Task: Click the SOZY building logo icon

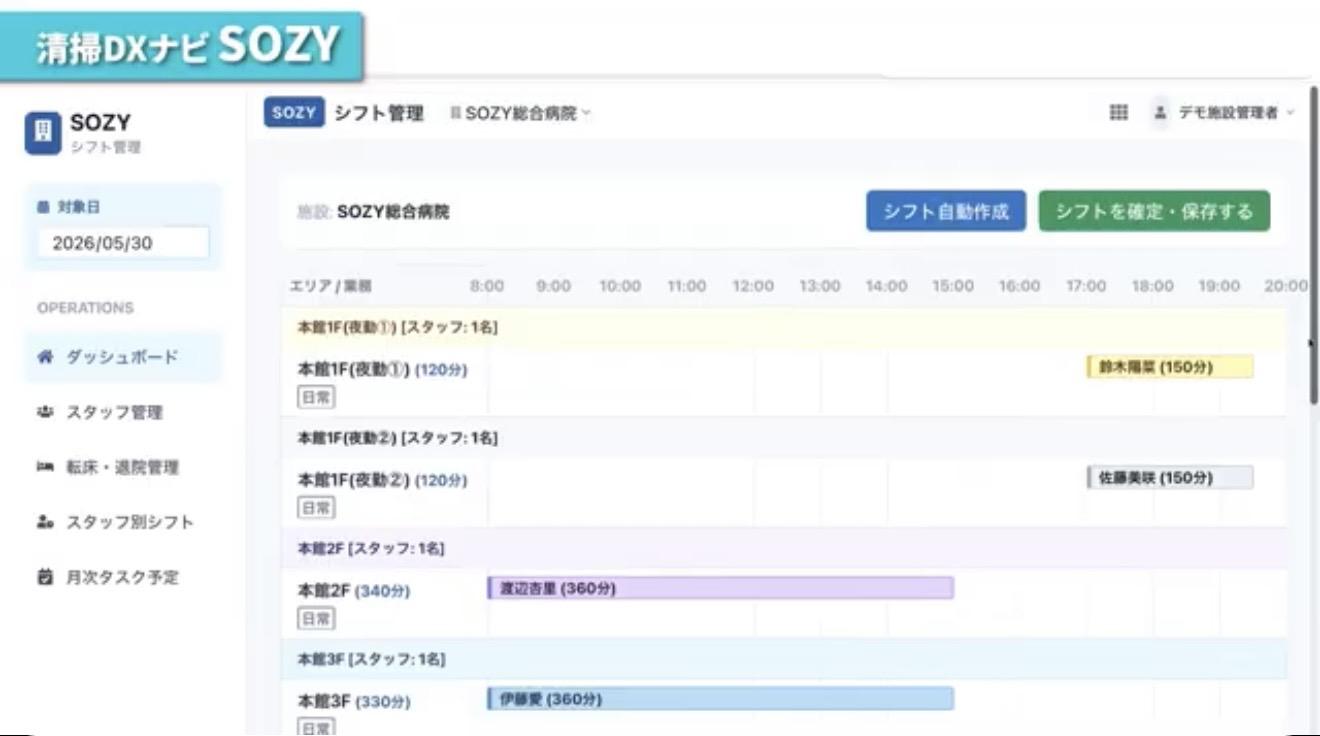Action: (43, 133)
